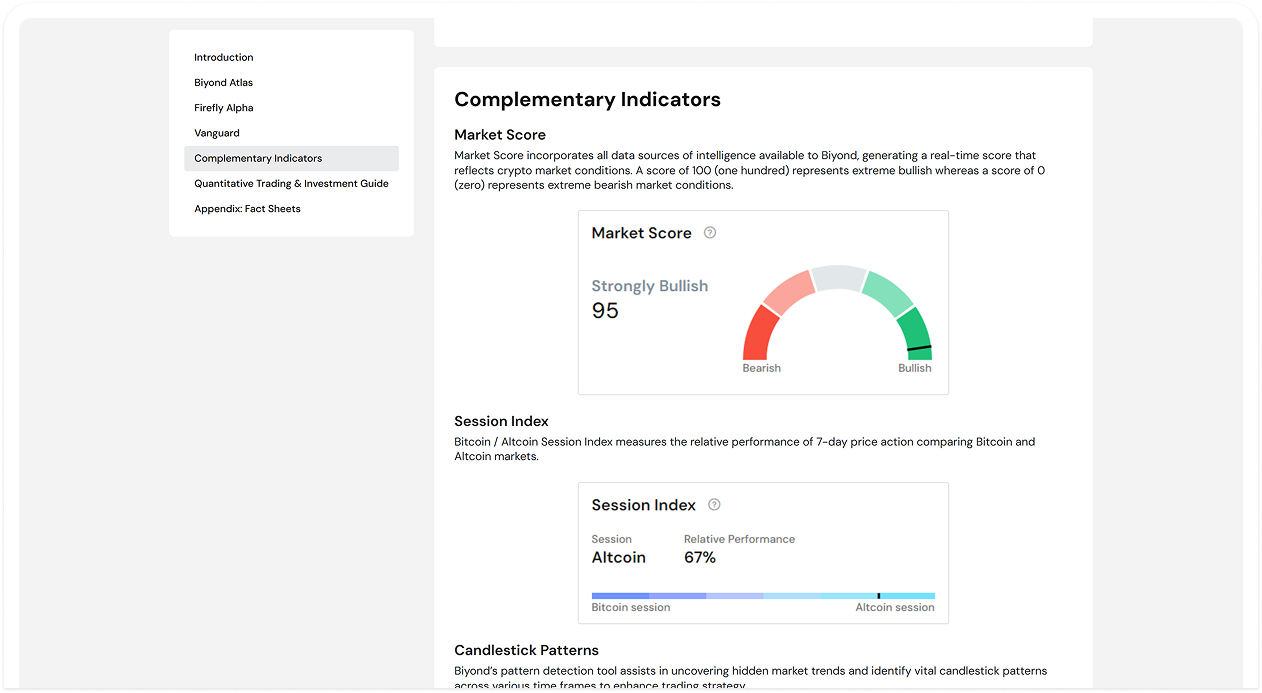Click the light red gauge segment
This screenshot has height=693, width=1262.
[x=789, y=291]
